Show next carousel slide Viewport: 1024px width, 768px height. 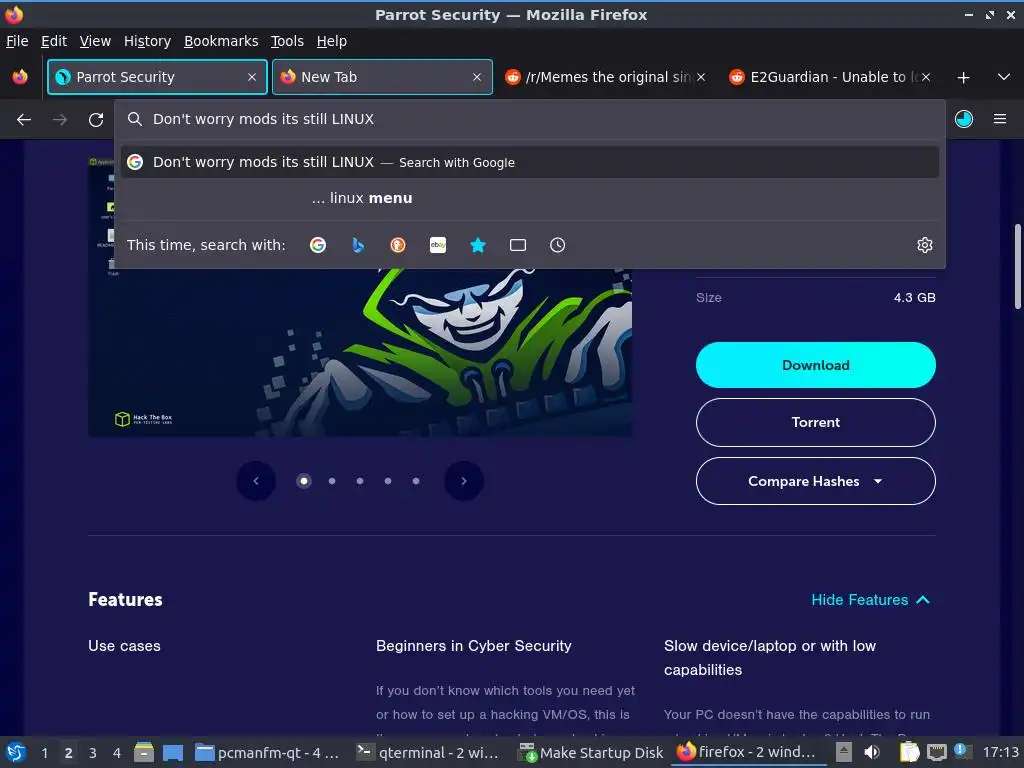tap(464, 481)
